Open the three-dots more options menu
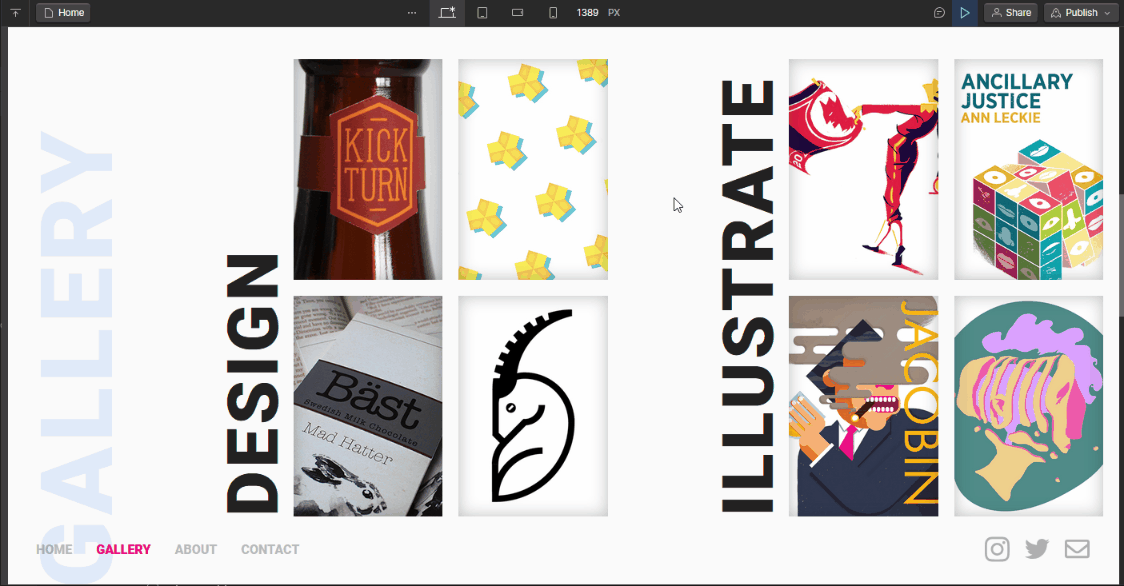 (411, 13)
